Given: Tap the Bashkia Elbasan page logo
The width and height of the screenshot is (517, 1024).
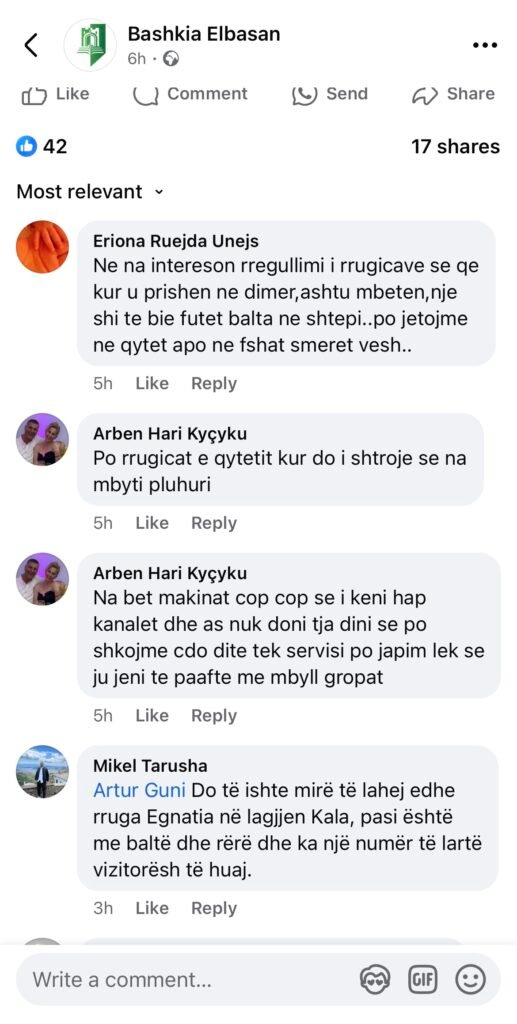Looking at the screenshot, I should 90,44.
